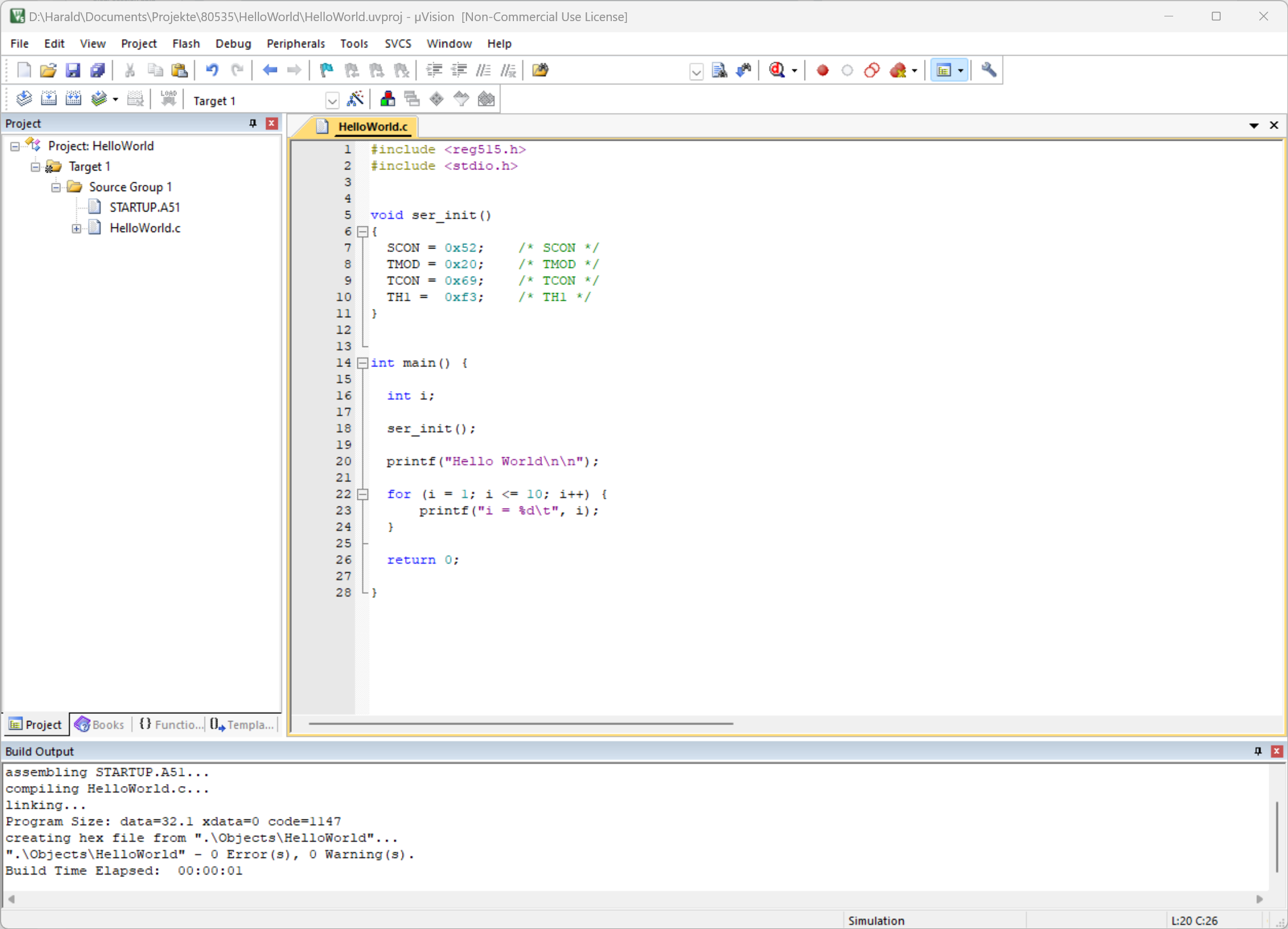
Task: Click the Build target toolbar icon
Action: [x=49, y=99]
